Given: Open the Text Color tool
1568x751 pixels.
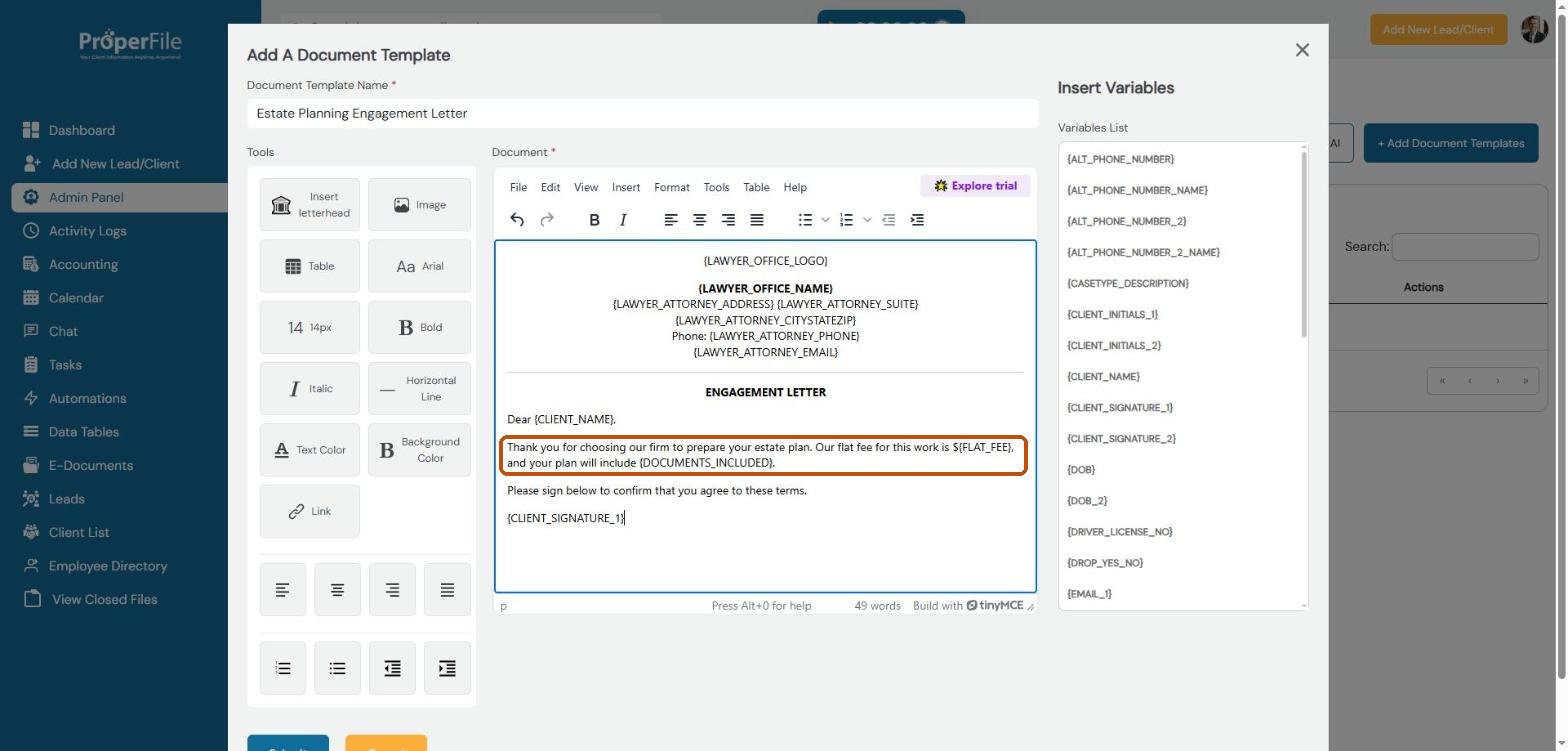Looking at the screenshot, I should point(310,450).
